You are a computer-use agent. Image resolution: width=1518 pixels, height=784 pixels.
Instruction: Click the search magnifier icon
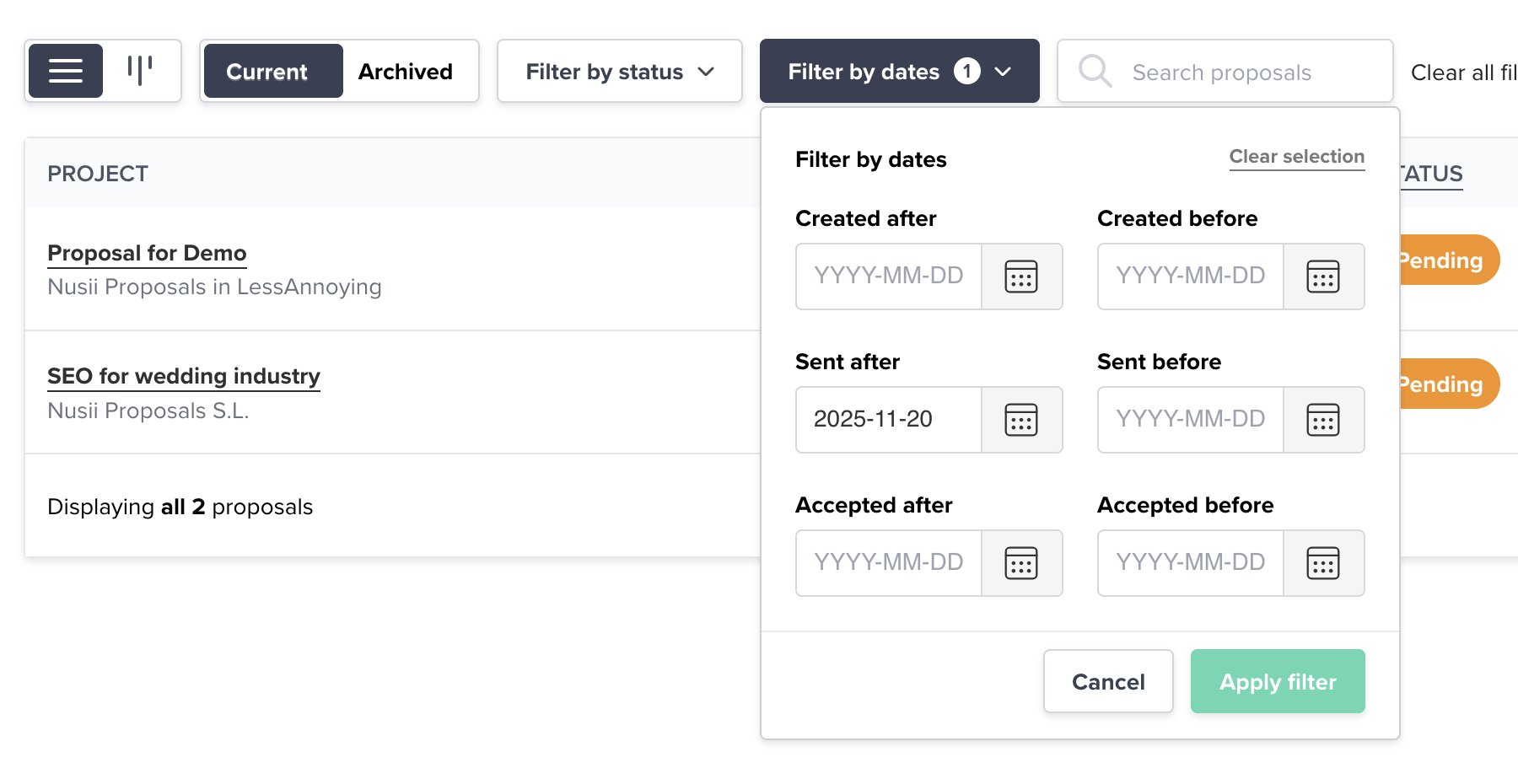pyautogui.click(x=1094, y=71)
